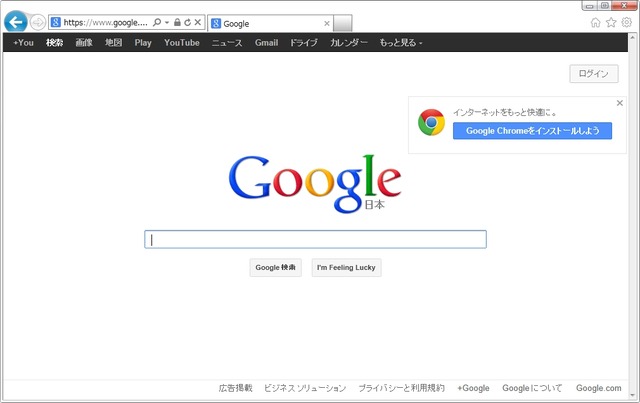The image size is (640, 403).
Task: Open Gmail from the Google bar
Action: 267,42
